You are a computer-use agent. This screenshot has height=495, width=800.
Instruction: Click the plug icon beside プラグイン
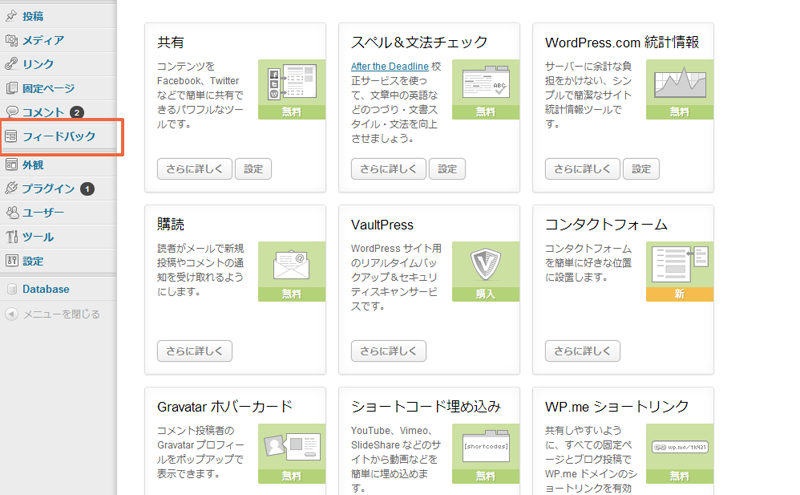(11, 188)
